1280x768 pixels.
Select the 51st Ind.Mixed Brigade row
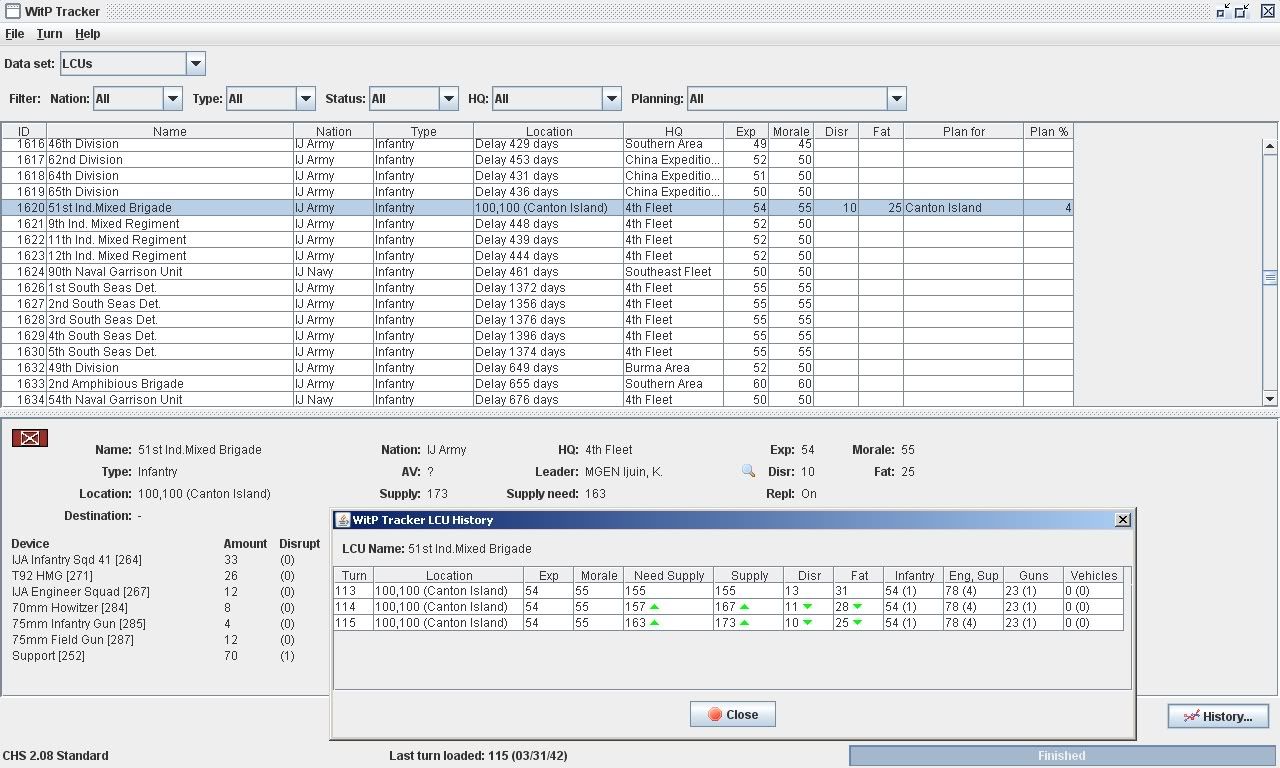pyautogui.click(x=537, y=208)
